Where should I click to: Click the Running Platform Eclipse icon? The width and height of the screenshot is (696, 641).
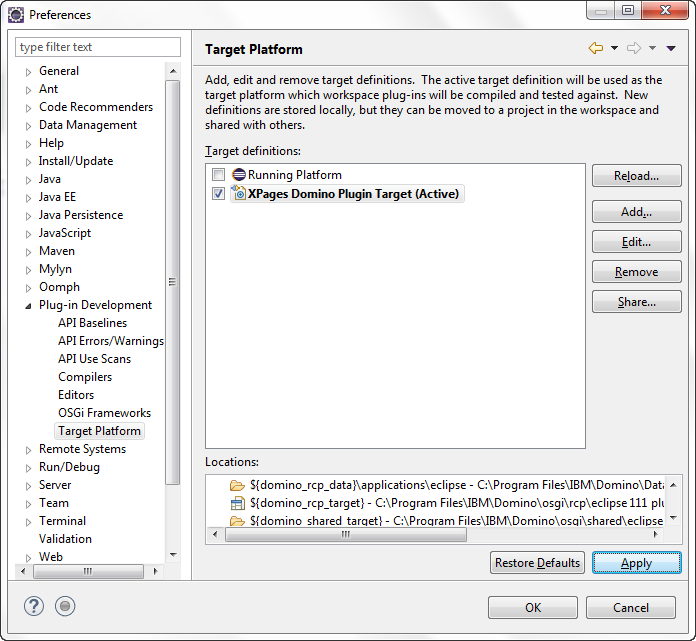239,174
